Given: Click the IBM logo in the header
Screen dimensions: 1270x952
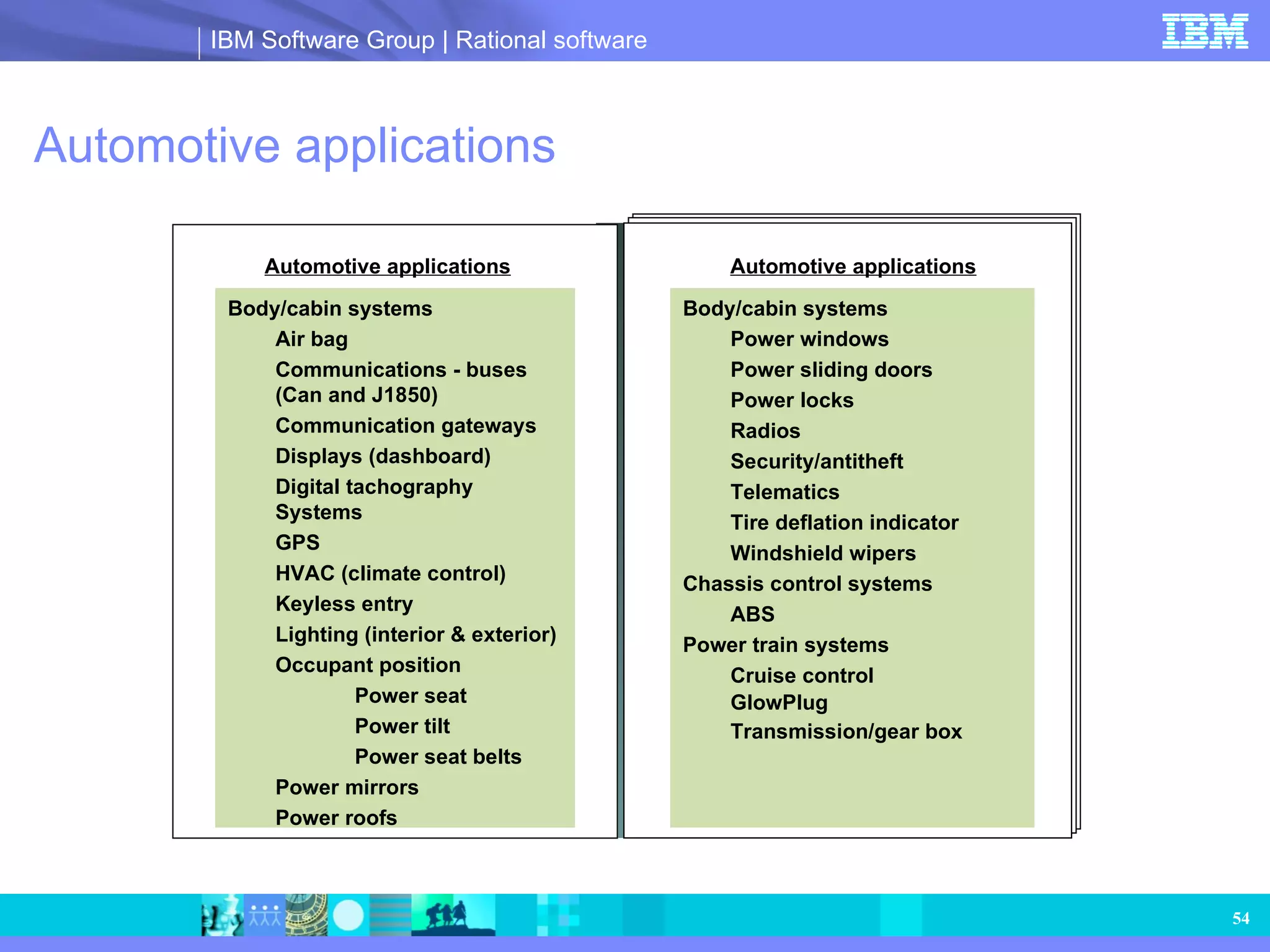Looking at the screenshot, I should (x=1204, y=31).
